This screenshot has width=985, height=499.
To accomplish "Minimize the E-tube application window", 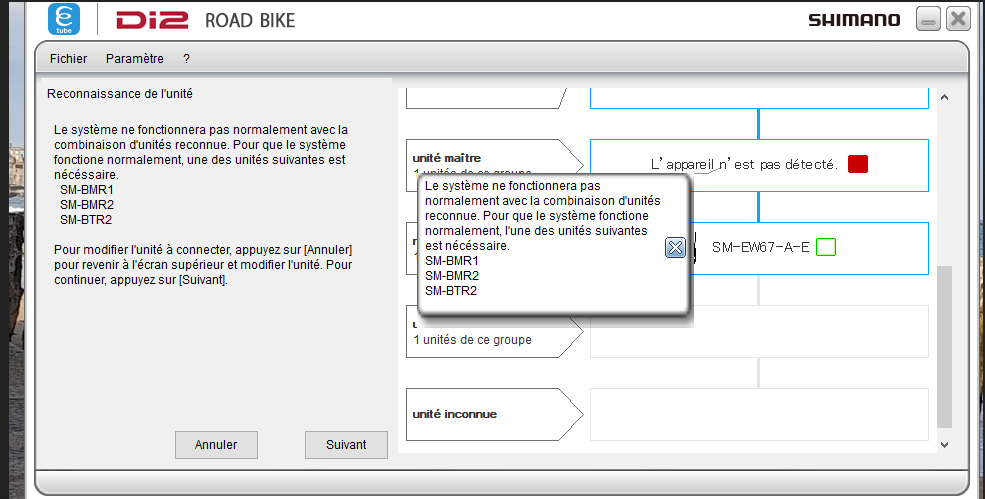I will tap(928, 19).
